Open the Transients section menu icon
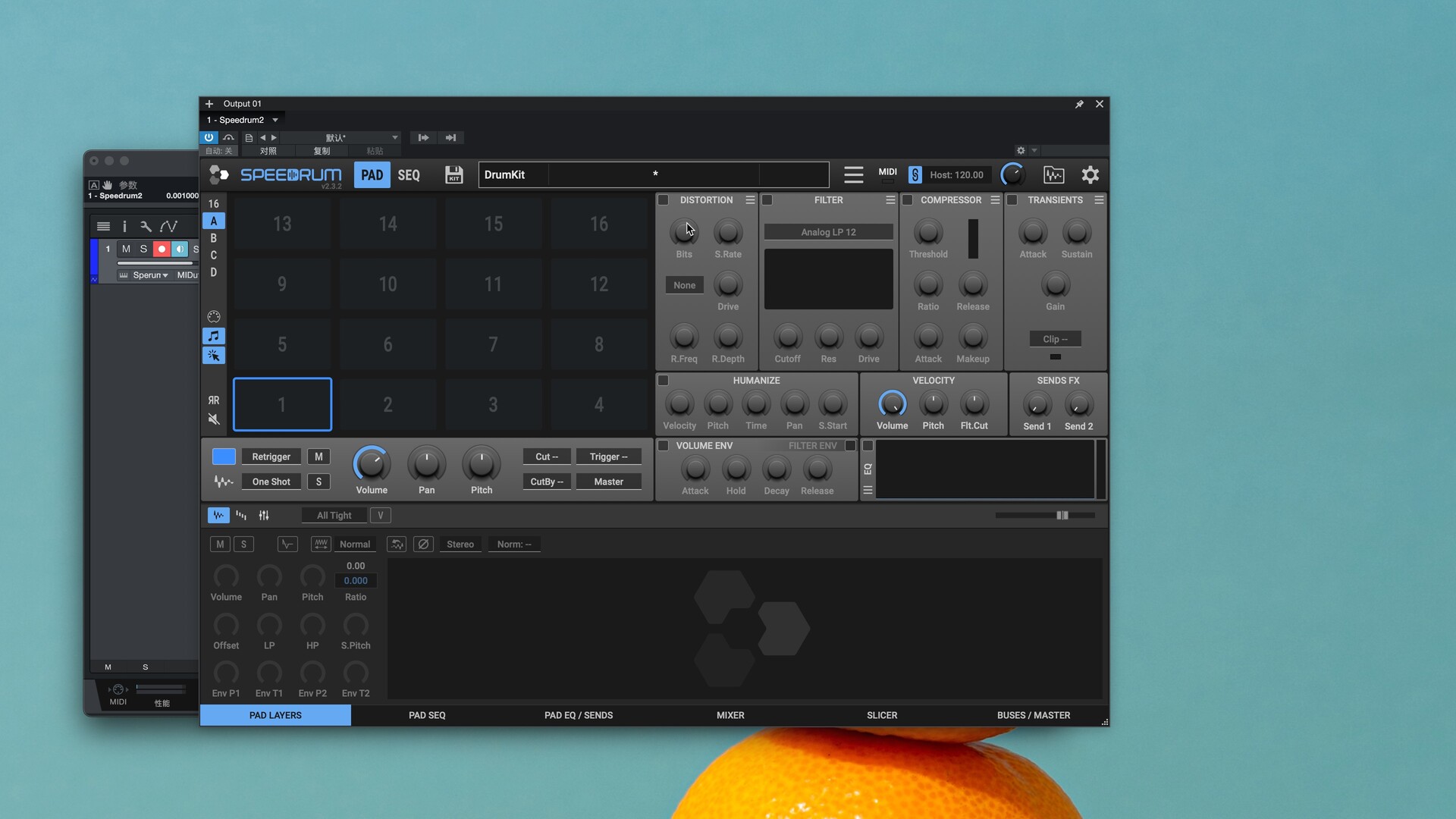Image resolution: width=1456 pixels, height=819 pixels. tap(1099, 200)
